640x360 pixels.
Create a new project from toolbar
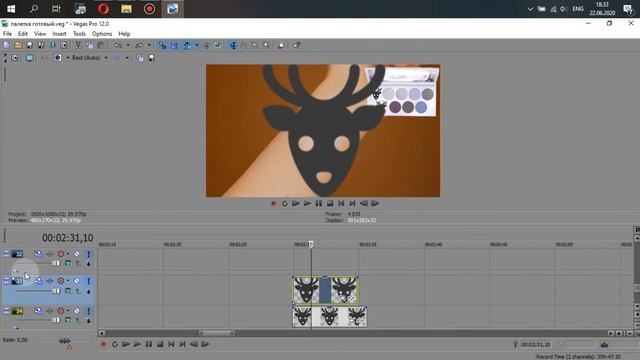(7, 45)
